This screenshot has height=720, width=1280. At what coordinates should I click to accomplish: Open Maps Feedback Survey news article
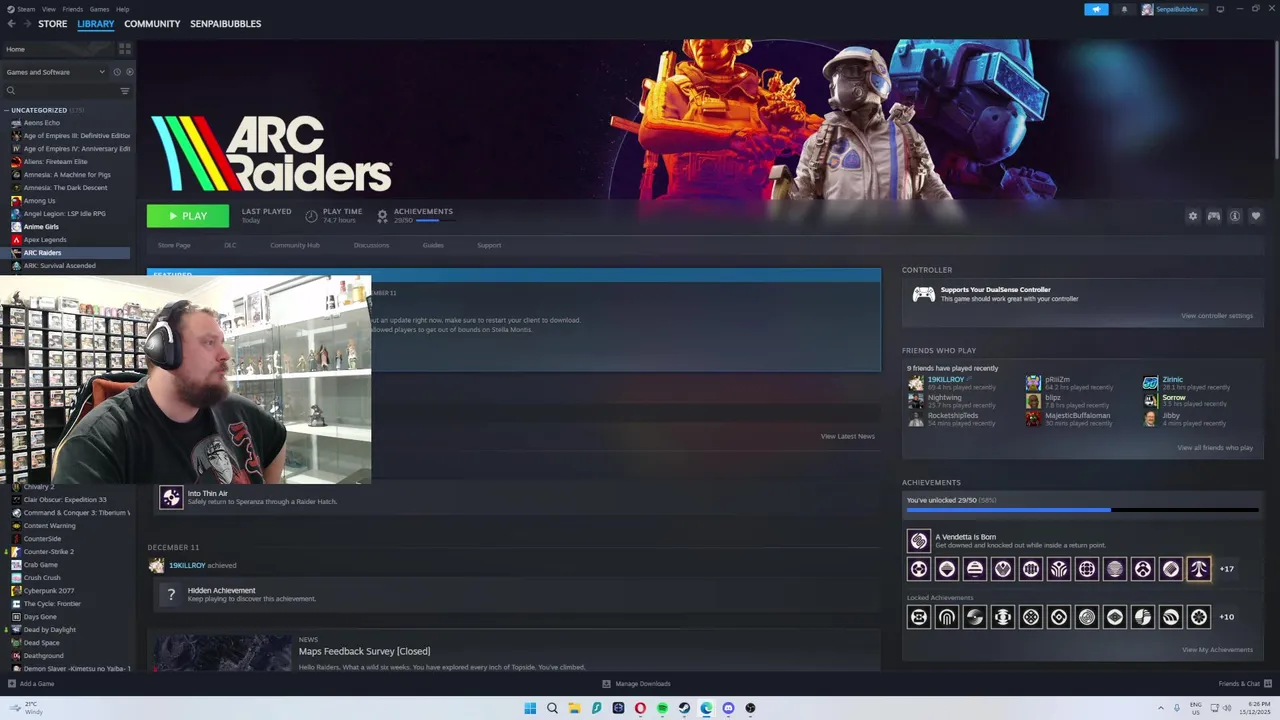point(364,651)
